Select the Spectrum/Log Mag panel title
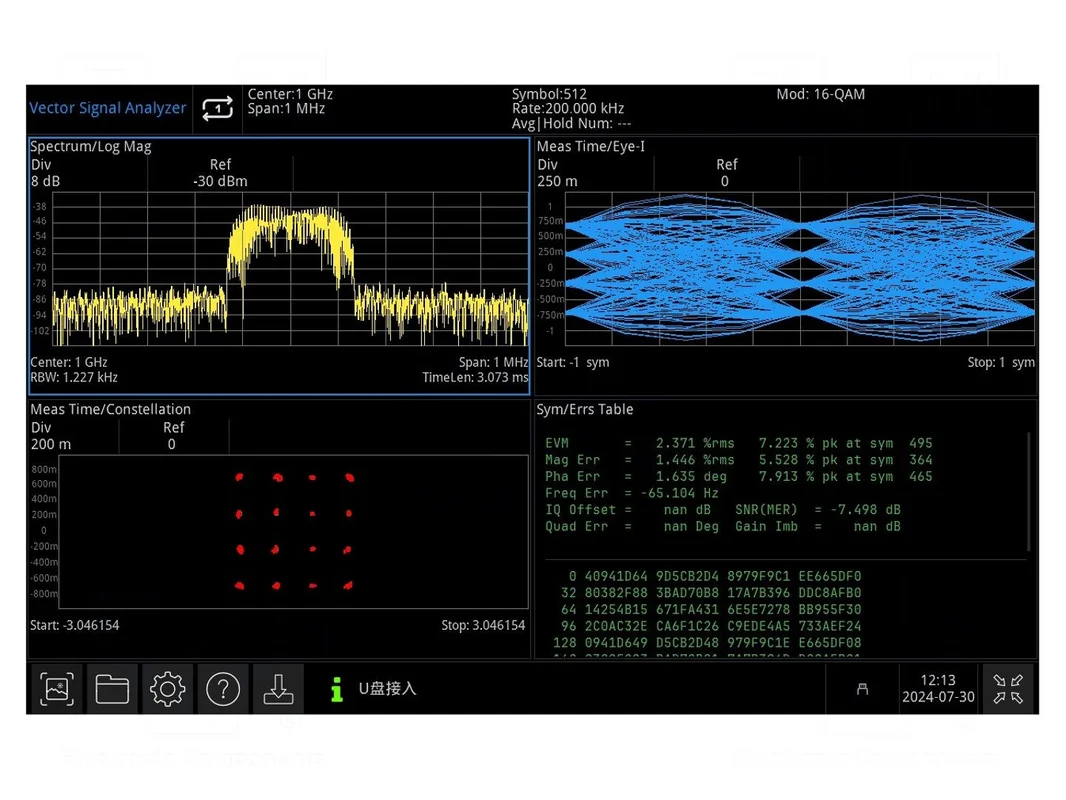Image resolution: width=1066 pixels, height=800 pixels. point(90,146)
